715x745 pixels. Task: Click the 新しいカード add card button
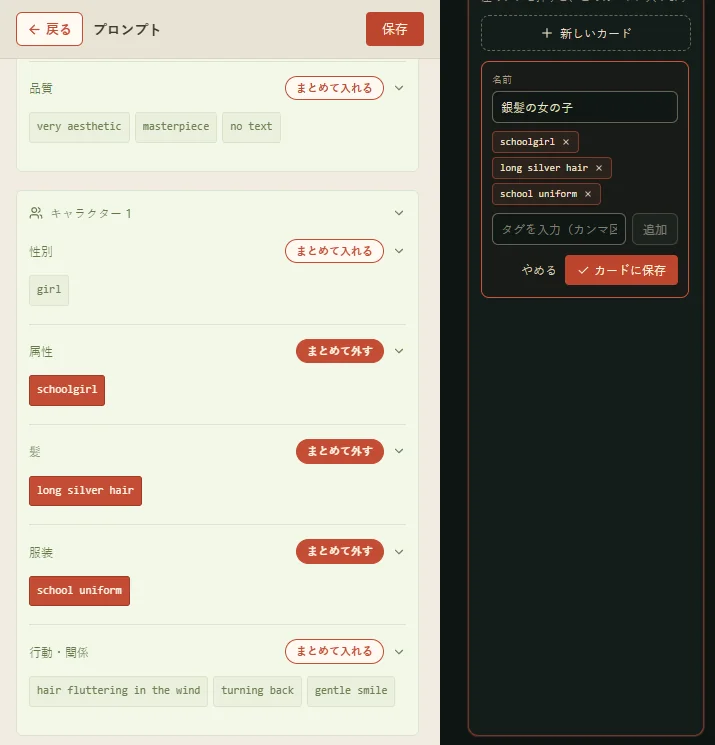[586, 33]
